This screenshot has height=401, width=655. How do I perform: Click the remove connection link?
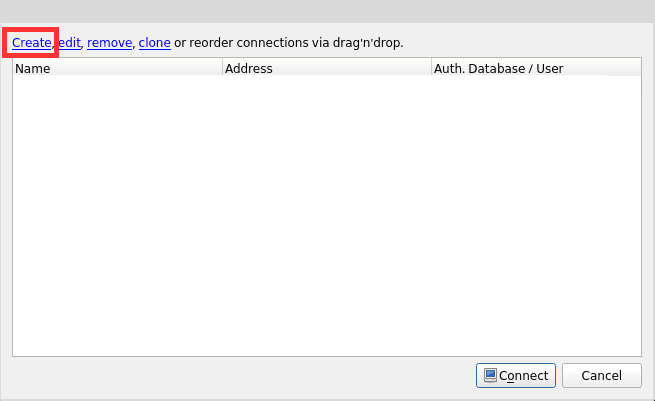(109, 43)
